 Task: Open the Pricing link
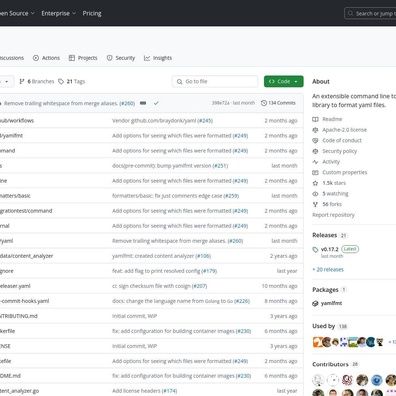[x=92, y=13]
